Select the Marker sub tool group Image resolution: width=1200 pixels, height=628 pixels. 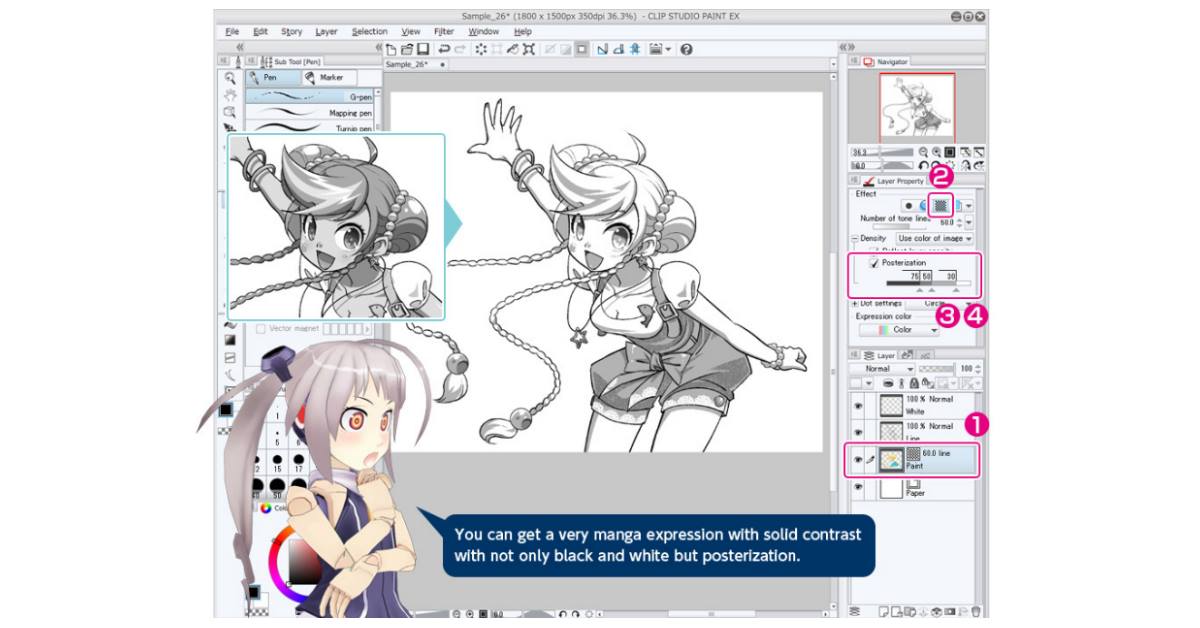click(x=327, y=77)
